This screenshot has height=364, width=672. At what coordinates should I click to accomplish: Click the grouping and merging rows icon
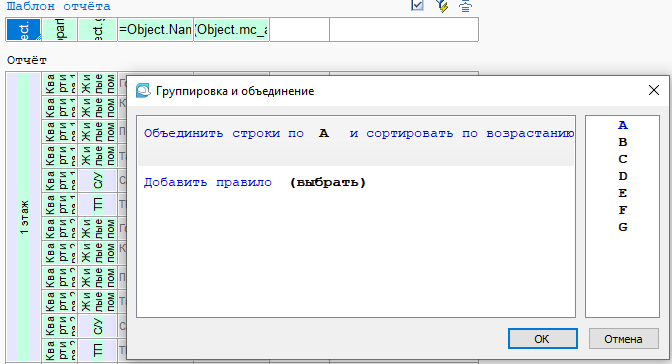click(x=465, y=6)
